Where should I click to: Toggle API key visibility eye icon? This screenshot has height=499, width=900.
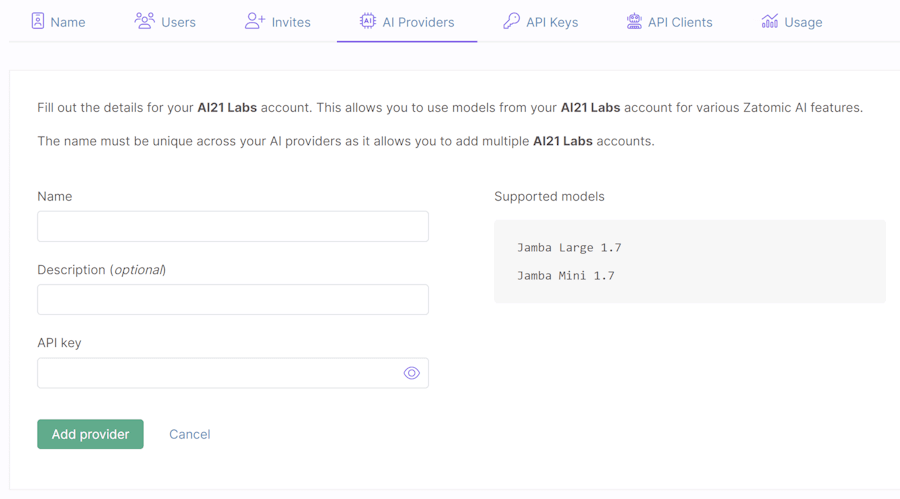click(412, 373)
